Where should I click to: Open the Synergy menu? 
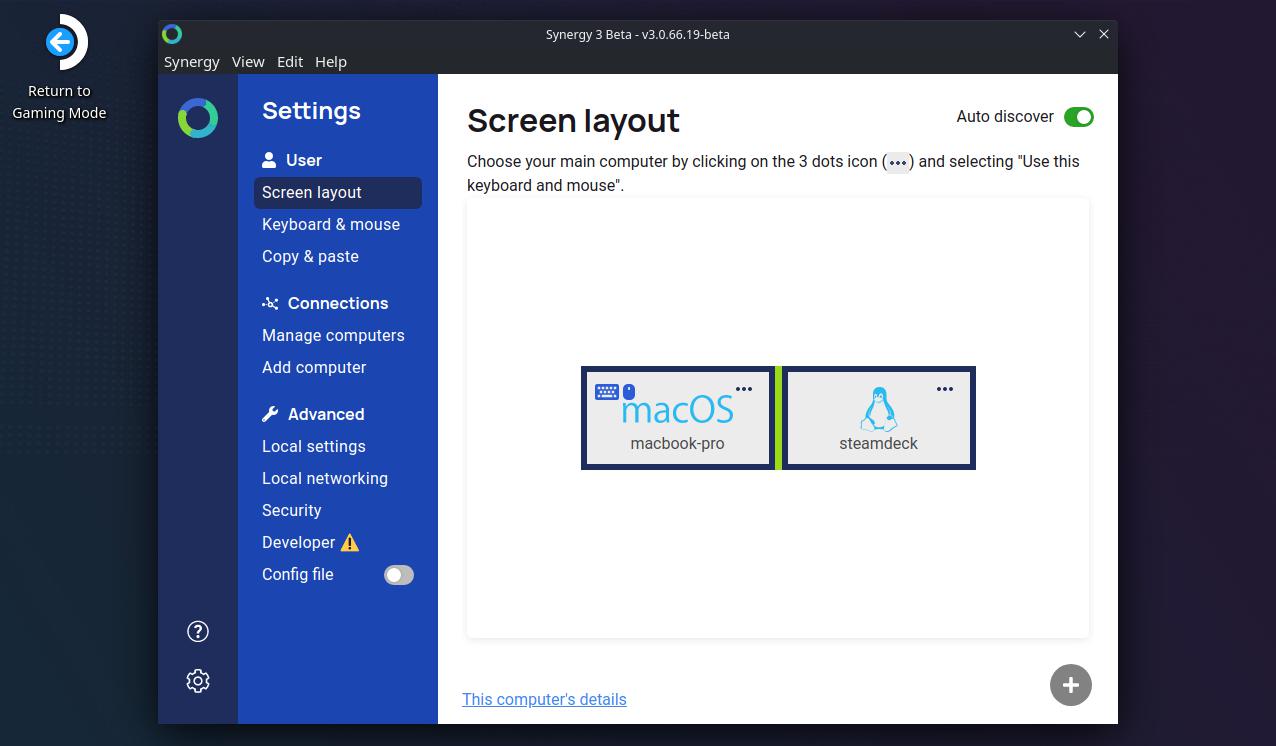192,62
